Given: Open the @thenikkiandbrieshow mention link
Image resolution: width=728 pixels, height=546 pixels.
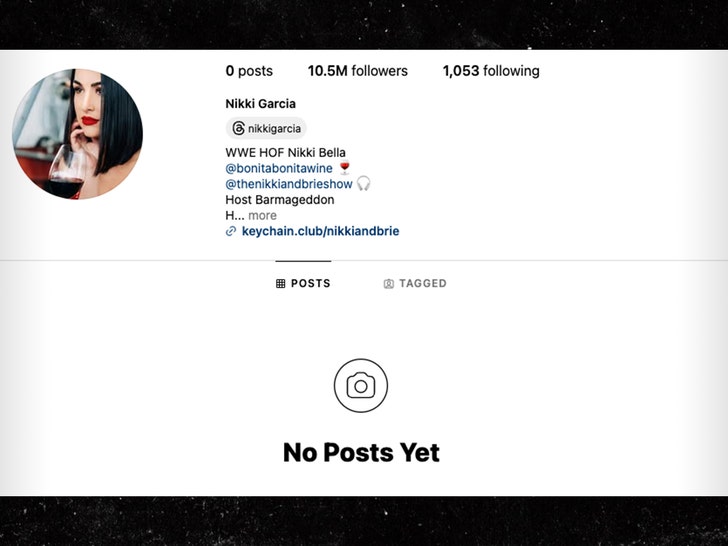Looking at the screenshot, I should (x=289, y=184).
